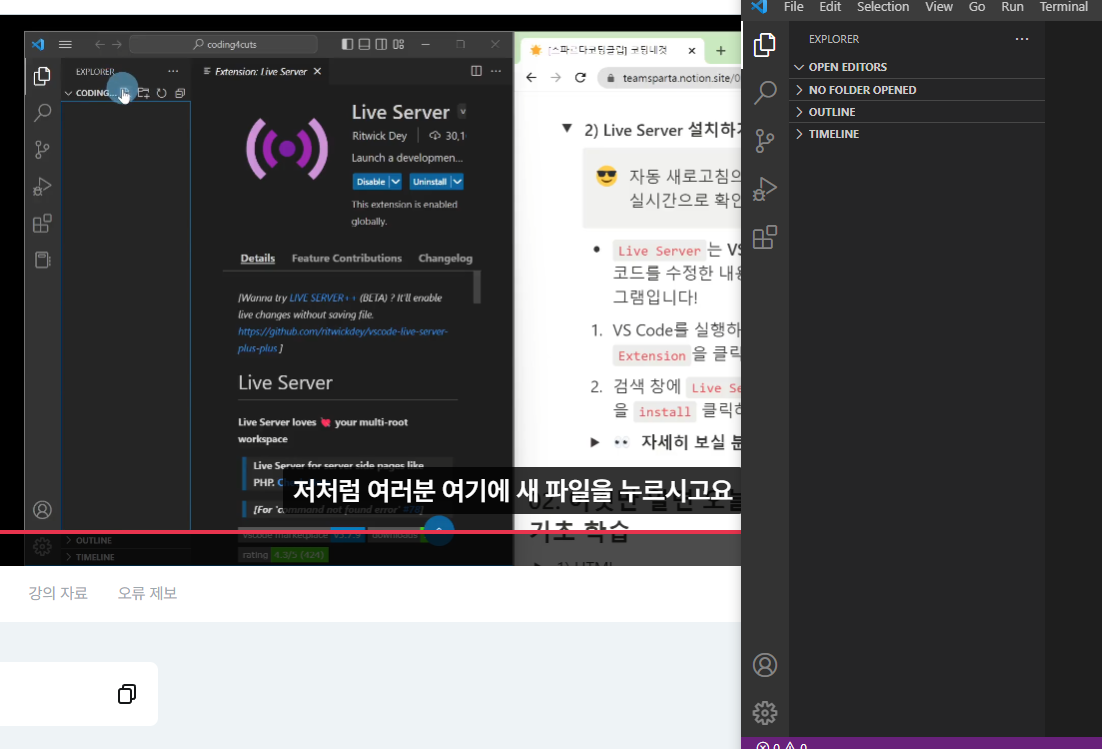The image size is (1102, 749).
Task: Click browser back arrow in video
Action: pos(531,77)
